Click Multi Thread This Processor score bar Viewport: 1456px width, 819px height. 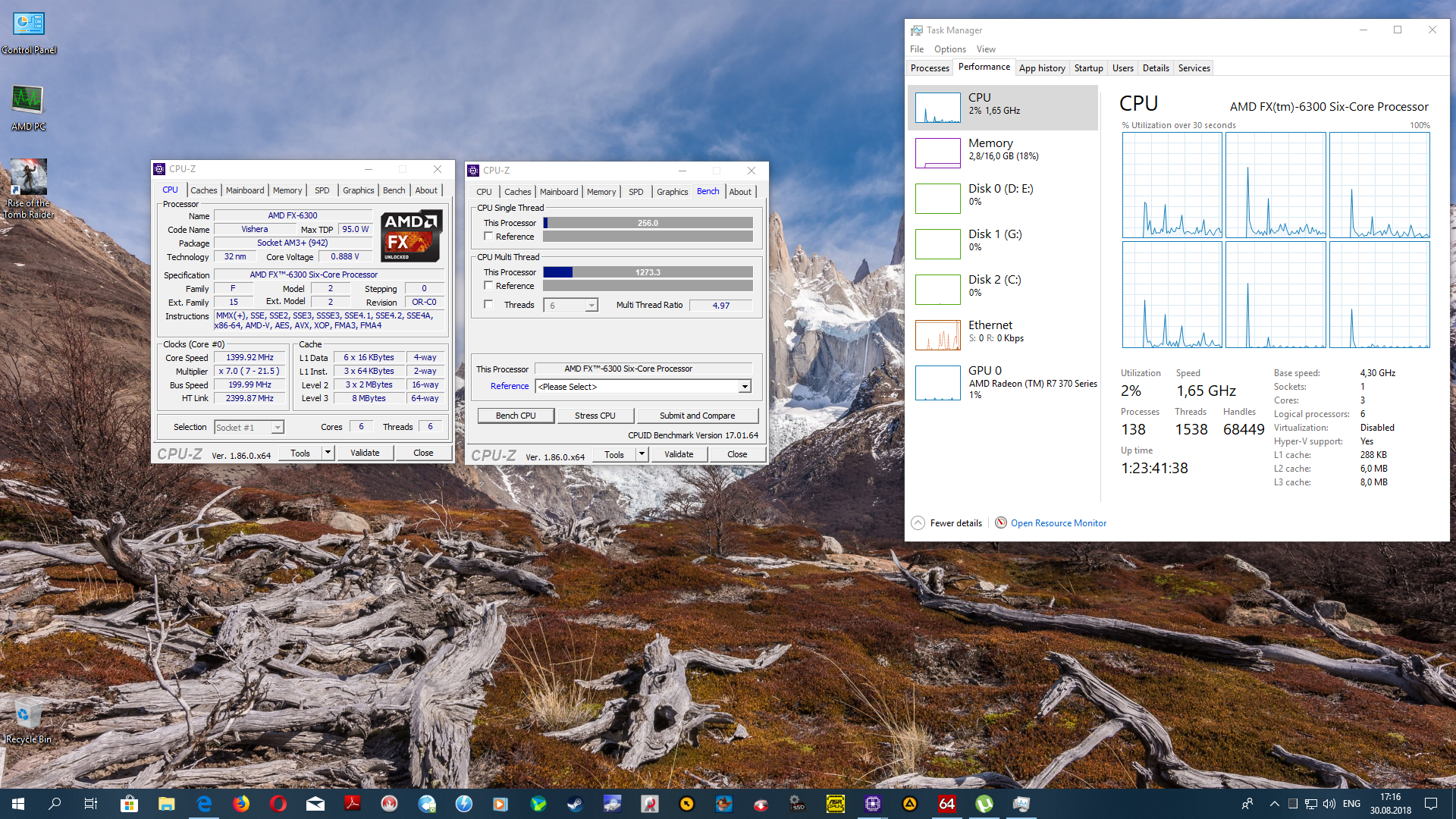[648, 272]
